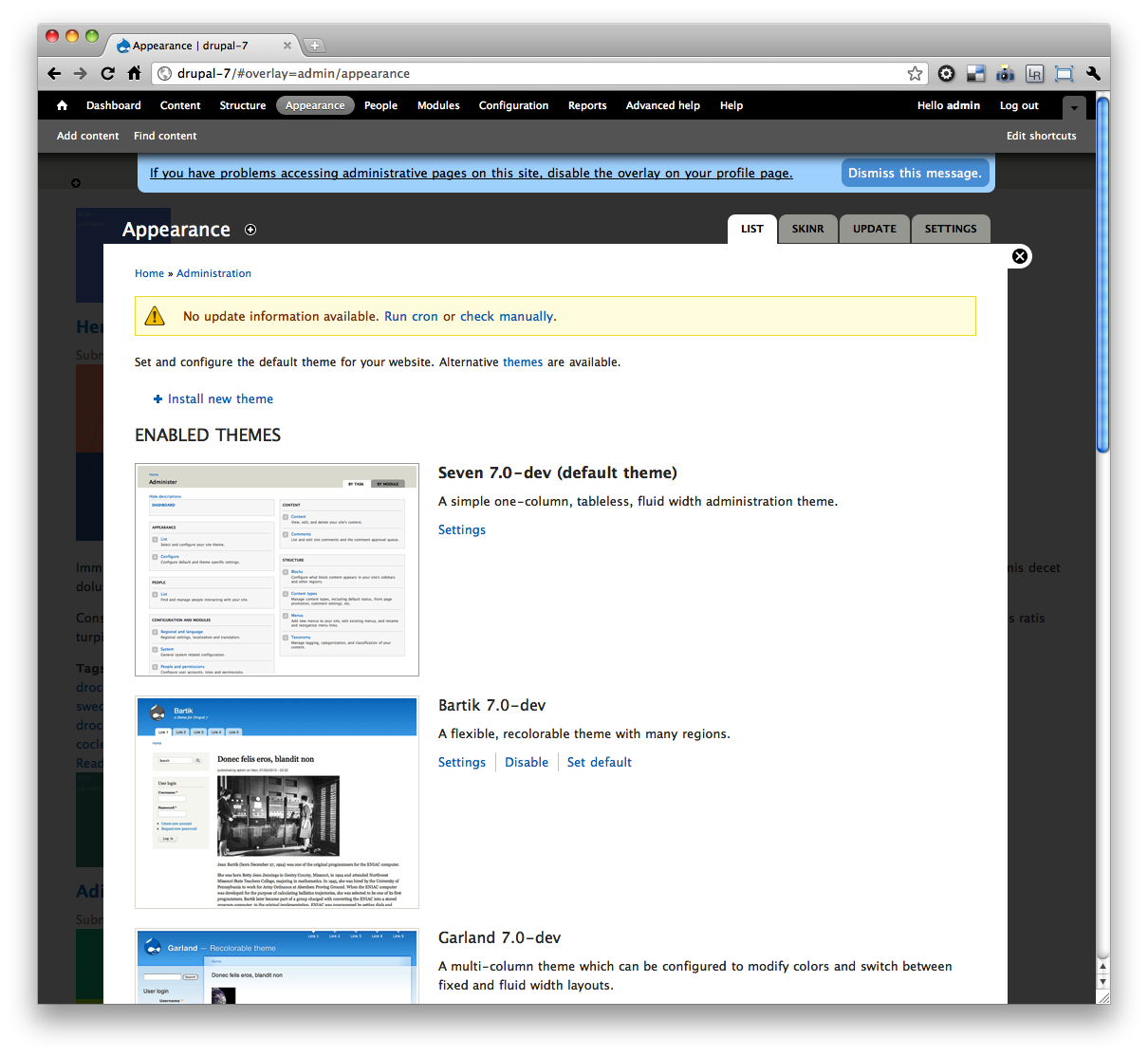The height and width of the screenshot is (1056, 1148).
Task: Click the camera screenshot extension icon
Action: [1005, 73]
